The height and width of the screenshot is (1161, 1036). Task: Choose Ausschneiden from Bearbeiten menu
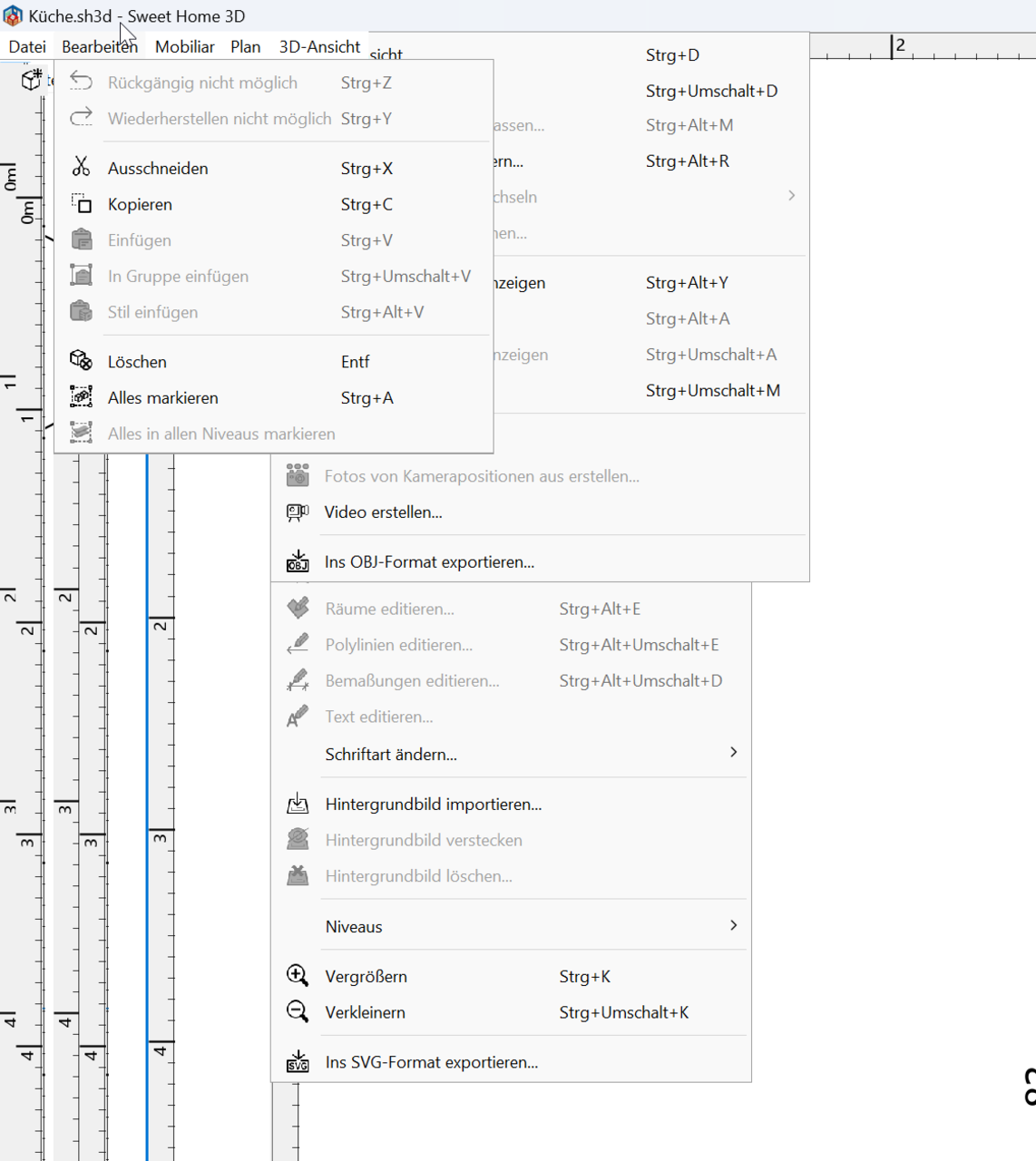(274, 168)
